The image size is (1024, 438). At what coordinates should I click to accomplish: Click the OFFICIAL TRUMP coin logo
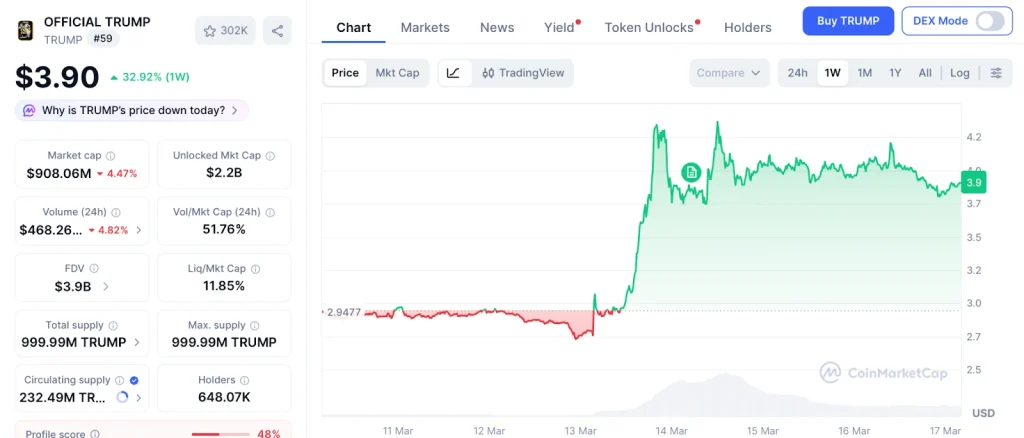[x=25, y=30]
